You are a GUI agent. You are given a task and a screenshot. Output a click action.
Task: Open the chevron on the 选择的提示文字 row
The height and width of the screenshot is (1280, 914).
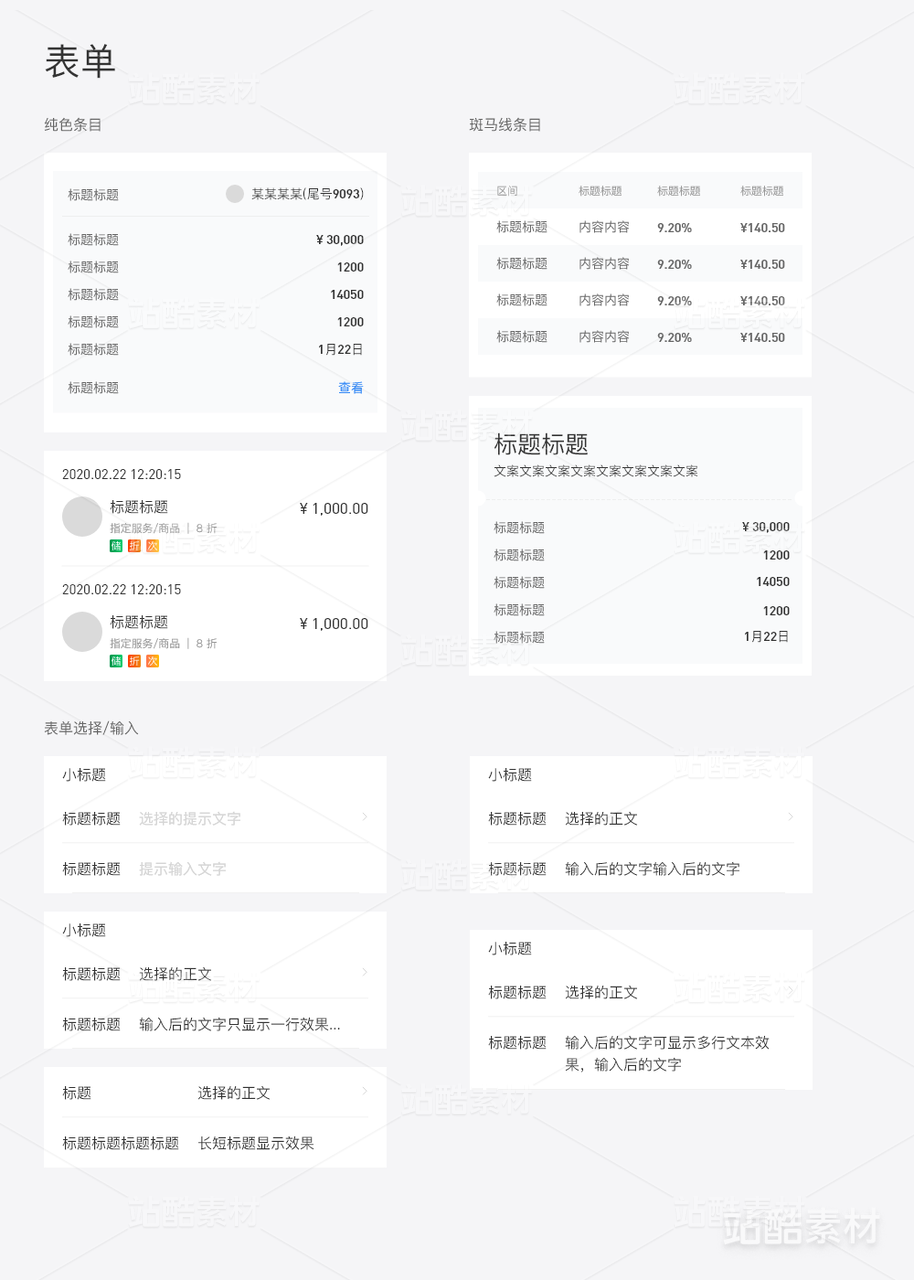(x=364, y=817)
